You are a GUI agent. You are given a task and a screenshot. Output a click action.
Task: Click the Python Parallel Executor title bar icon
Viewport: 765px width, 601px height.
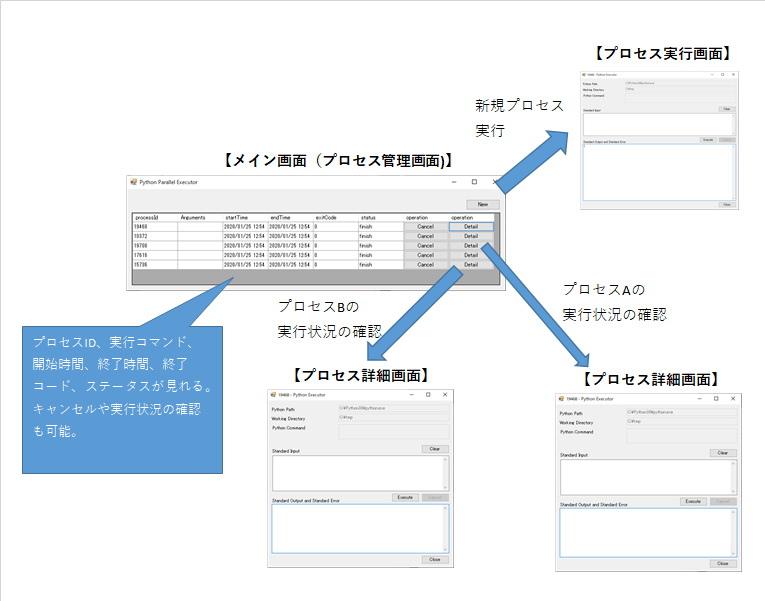[x=133, y=182]
